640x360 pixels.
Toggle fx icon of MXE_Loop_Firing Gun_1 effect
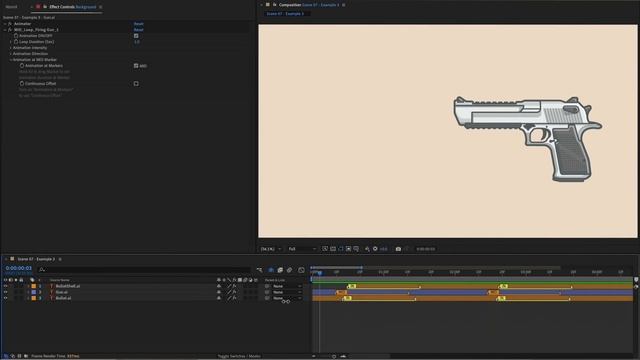[x=10, y=30]
